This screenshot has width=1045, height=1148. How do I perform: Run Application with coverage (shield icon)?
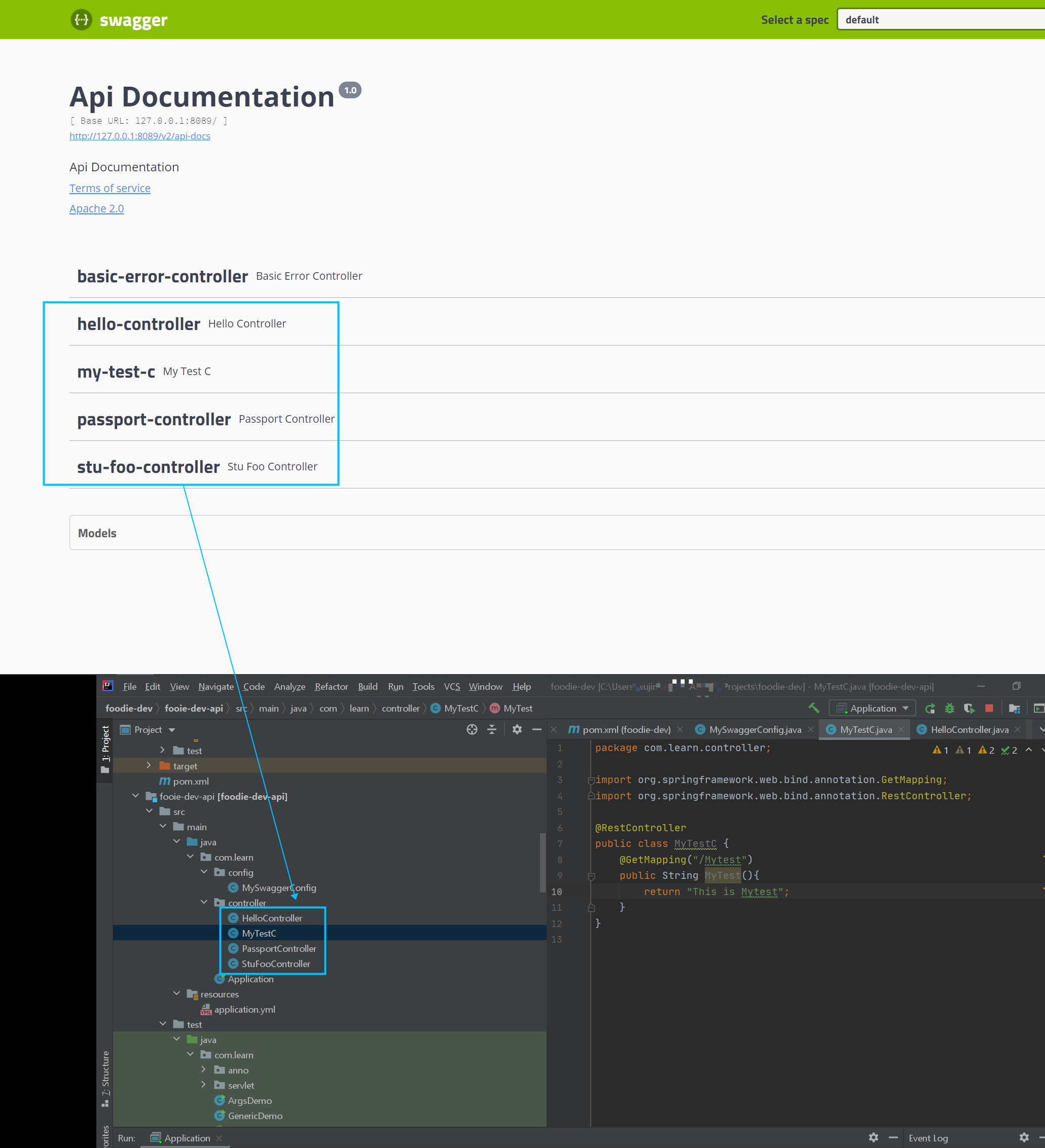(968, 709)
